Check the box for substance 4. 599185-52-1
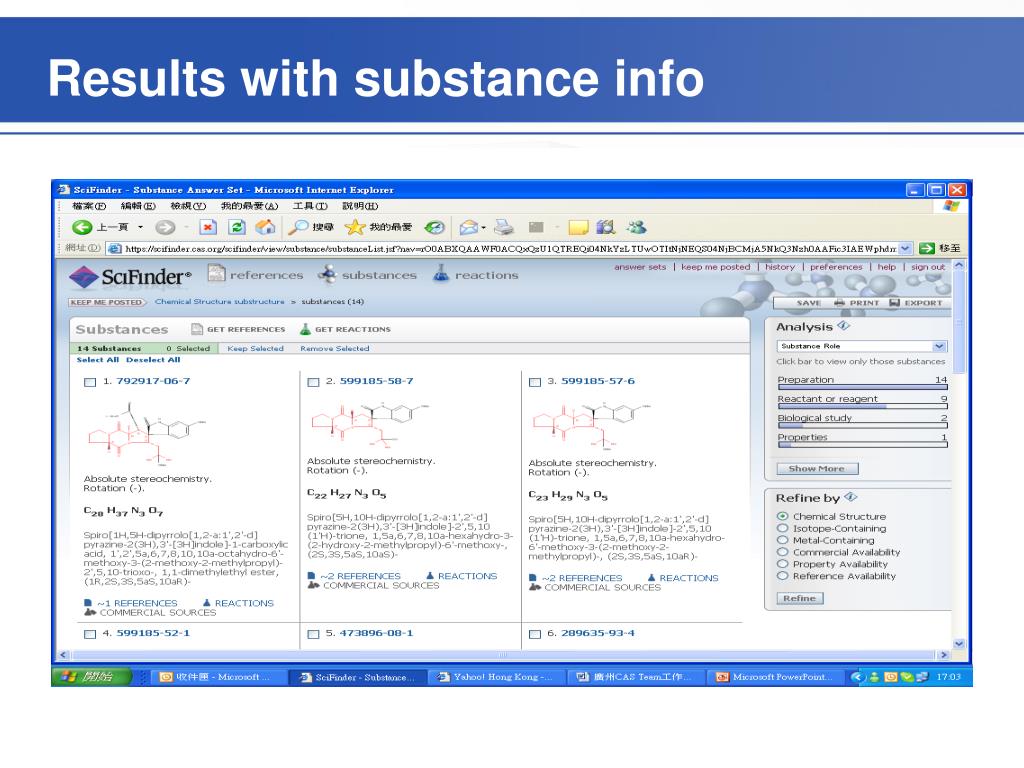This screenshot has height=768, width=1024. click(x=90, y=634)
